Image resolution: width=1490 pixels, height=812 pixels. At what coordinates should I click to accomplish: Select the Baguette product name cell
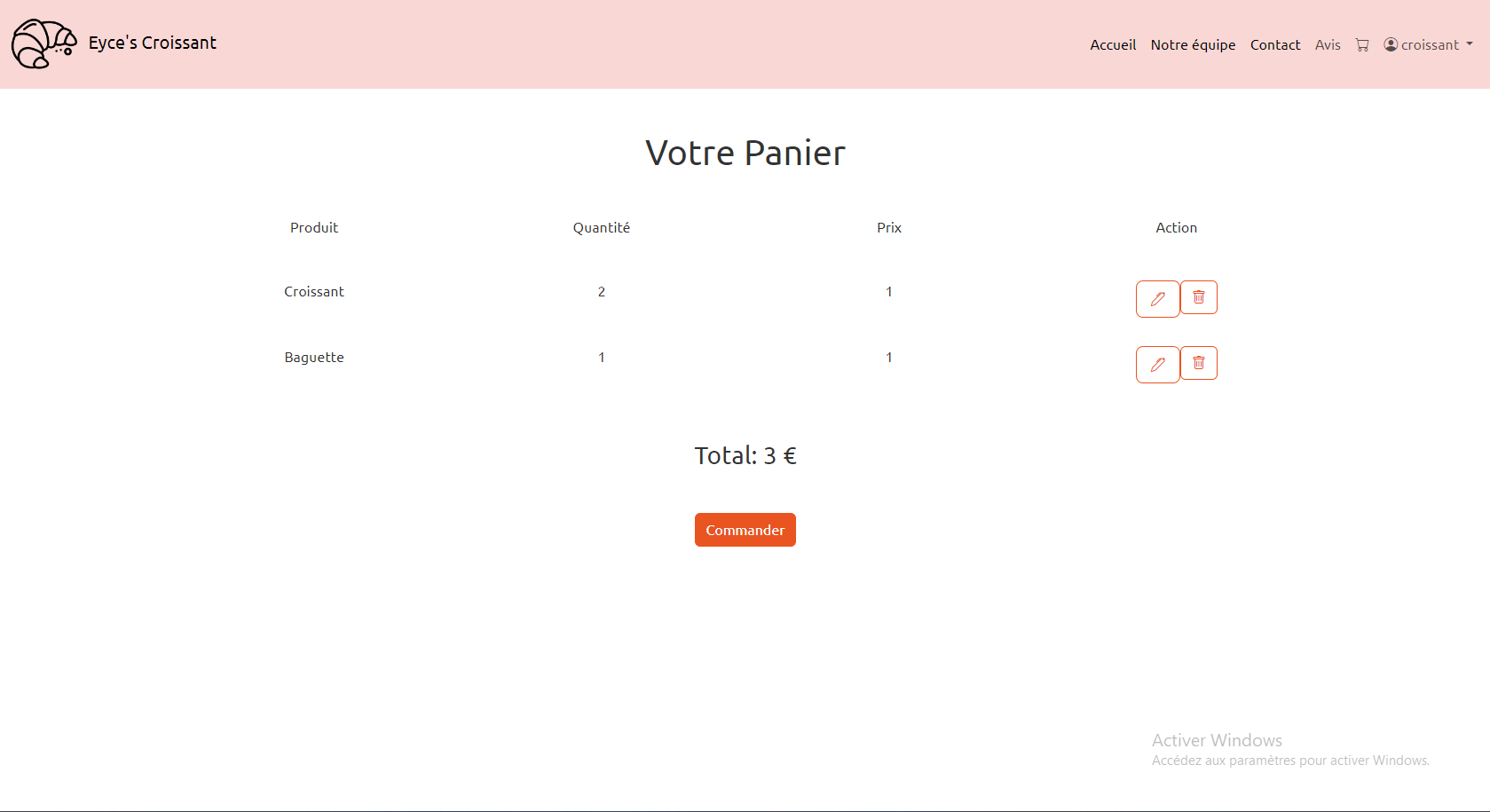[314, 358]
